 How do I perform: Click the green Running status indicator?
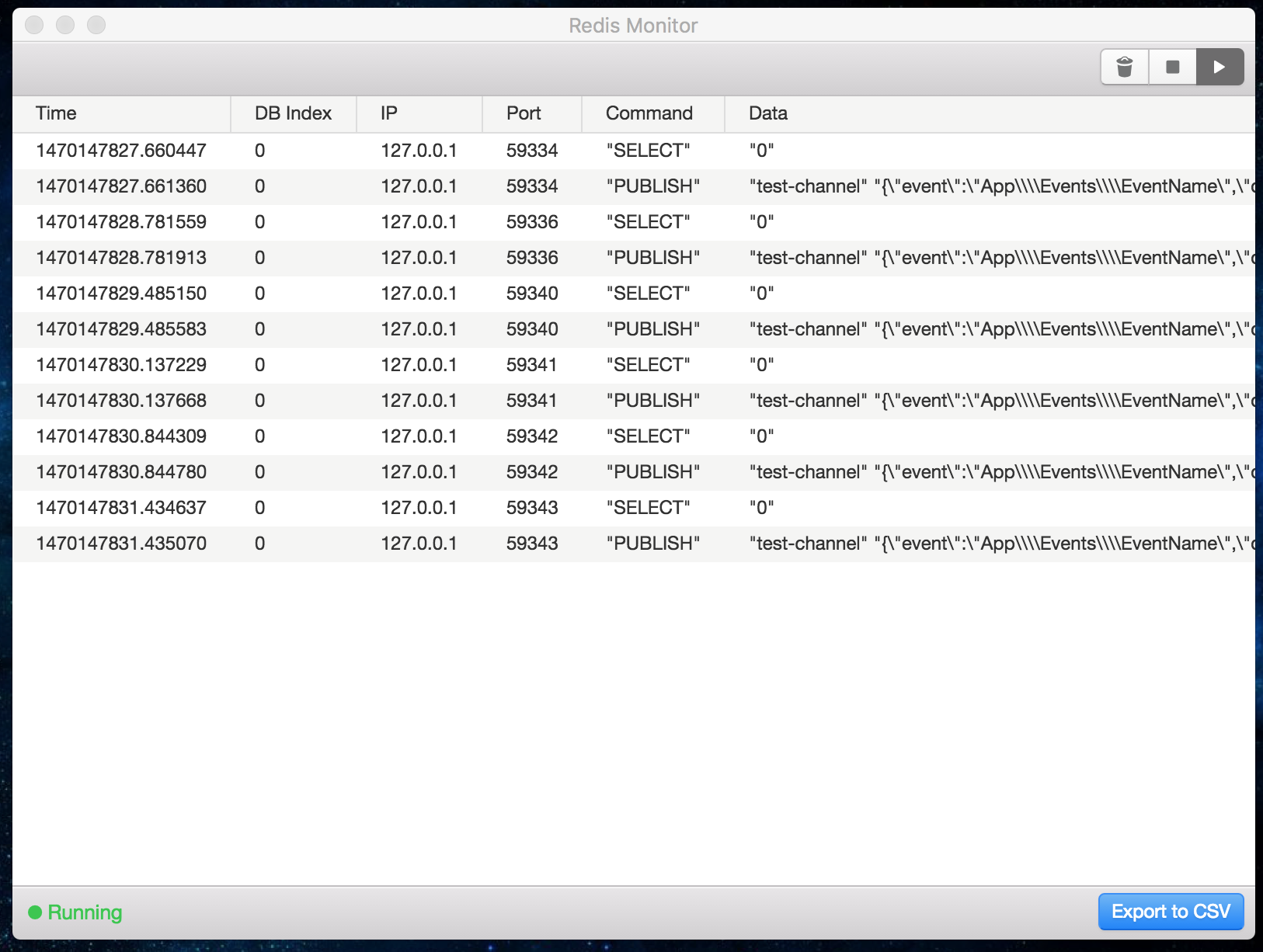(x=75, y=912)
